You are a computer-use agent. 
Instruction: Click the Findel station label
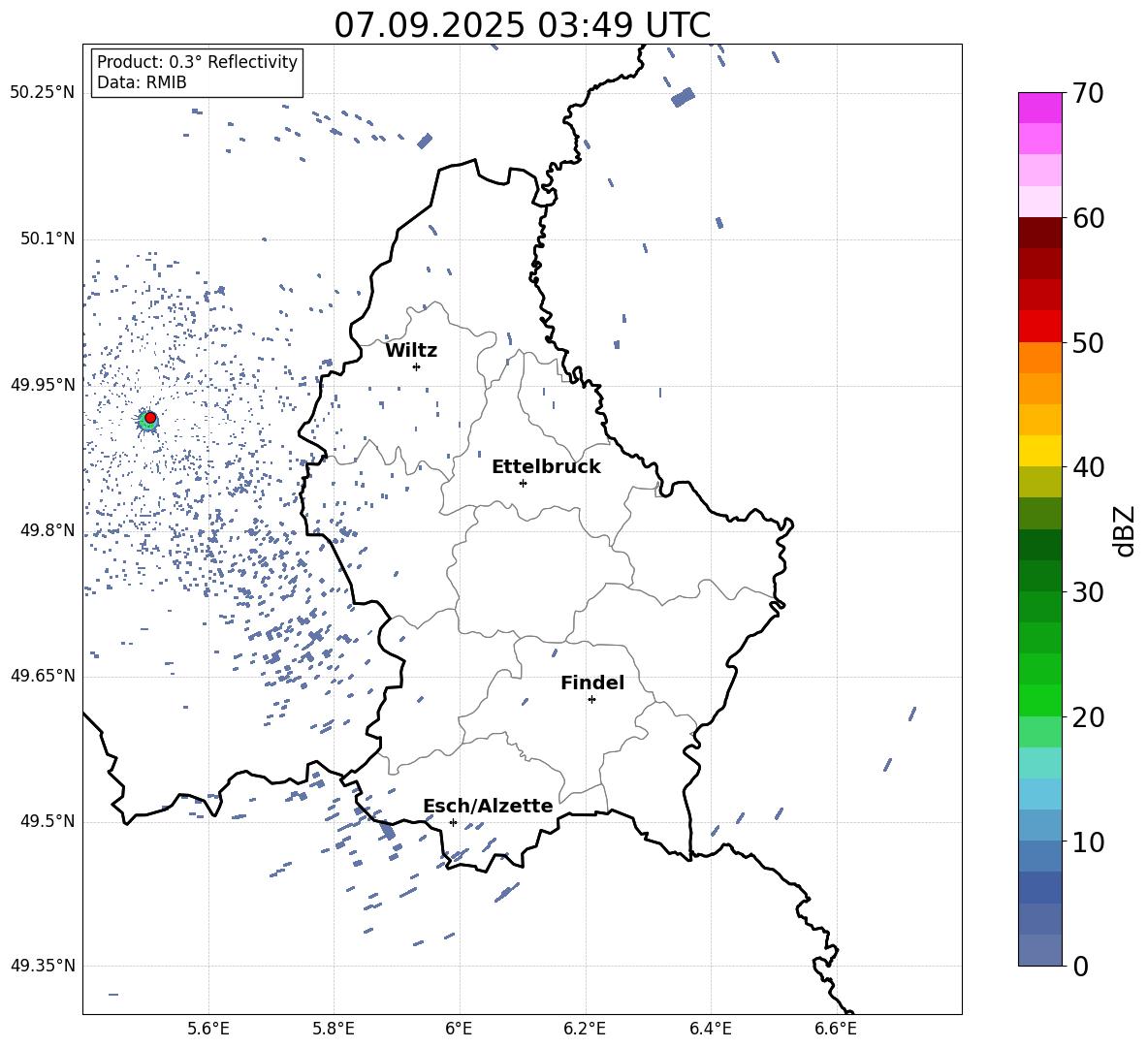click(x=592, y=683)
